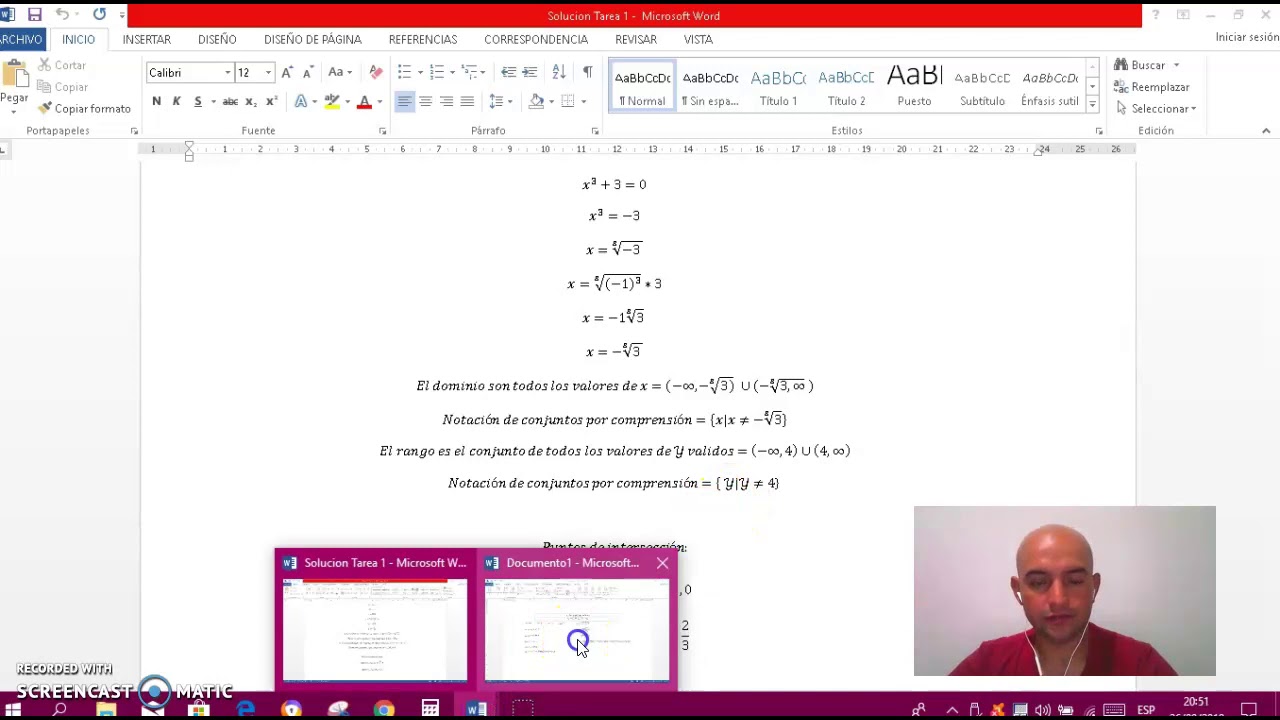The image size is (1280, 720).
Task: Click the text highlight color button
Action: (x=332, y=101)
